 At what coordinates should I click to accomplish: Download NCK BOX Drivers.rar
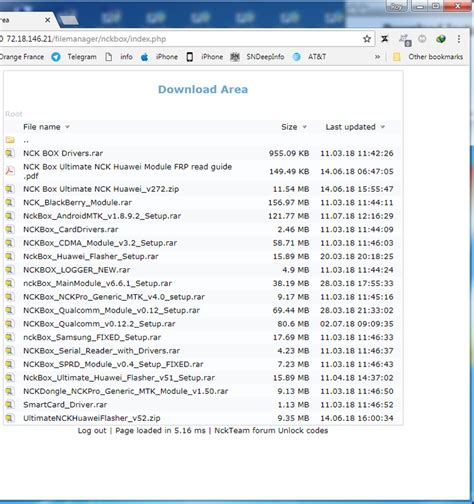63,153
